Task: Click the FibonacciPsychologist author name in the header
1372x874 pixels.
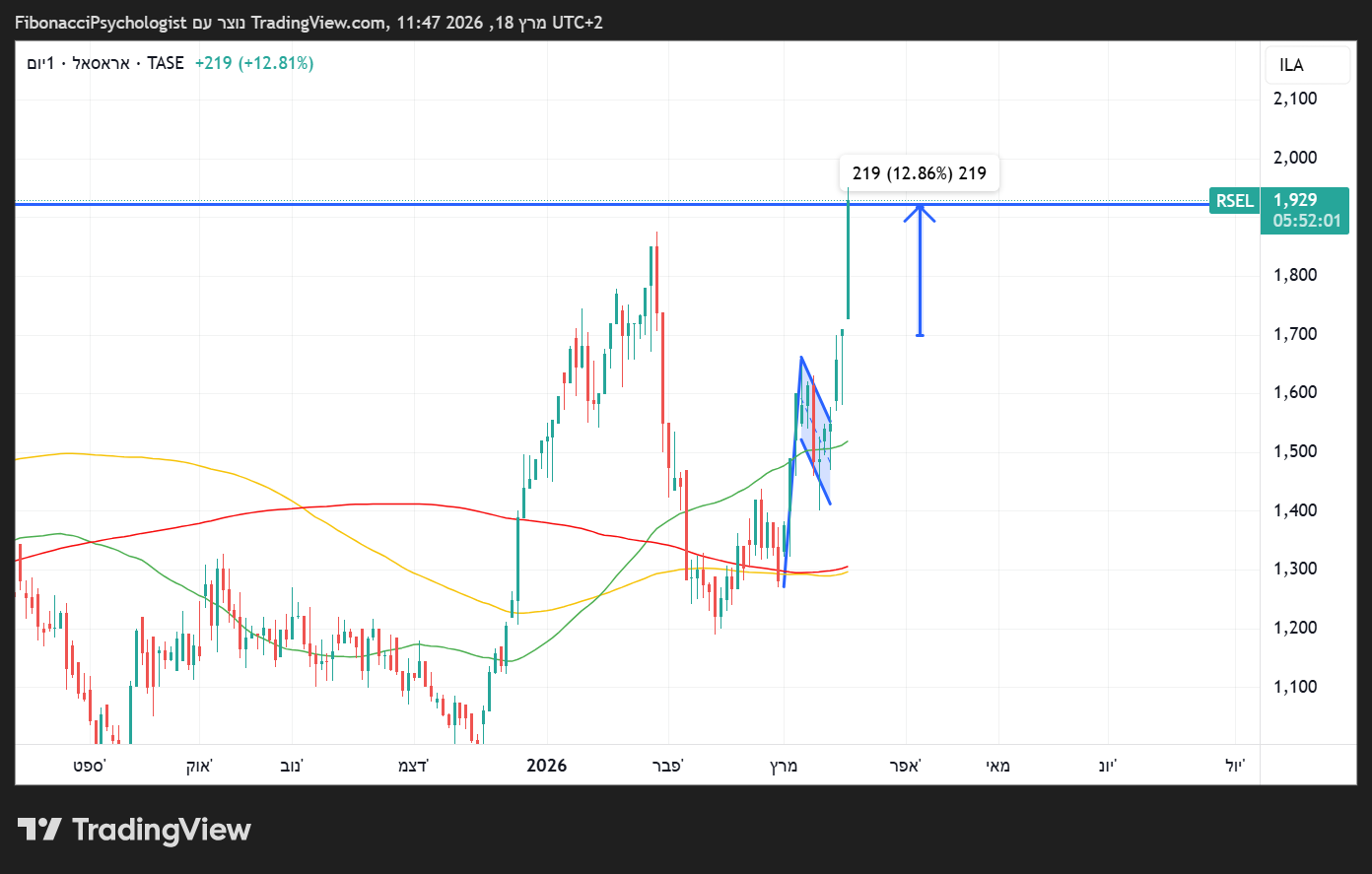Action: click(x=101, y=22)
